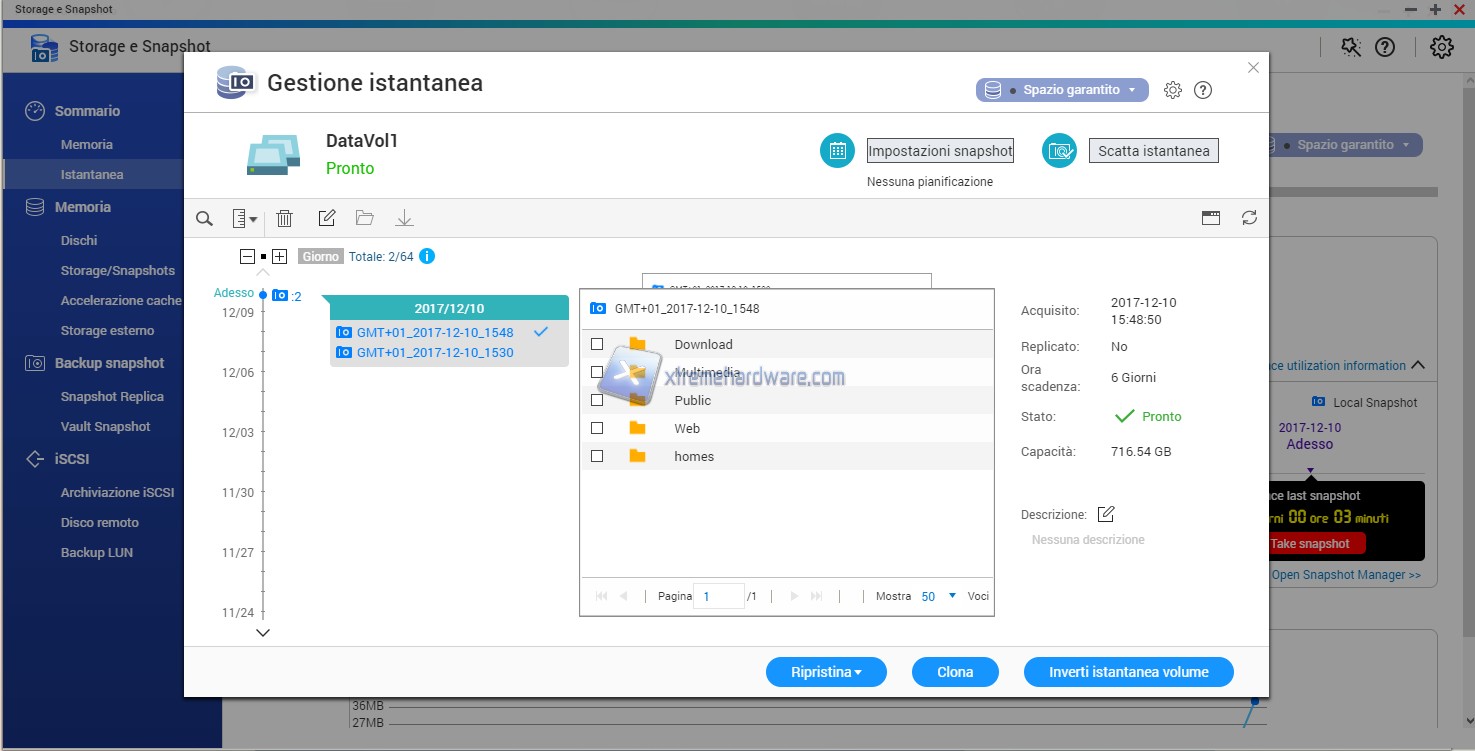
Task: Click the refresh icon in snapshot toolbar
Action: click(1249, 218)
